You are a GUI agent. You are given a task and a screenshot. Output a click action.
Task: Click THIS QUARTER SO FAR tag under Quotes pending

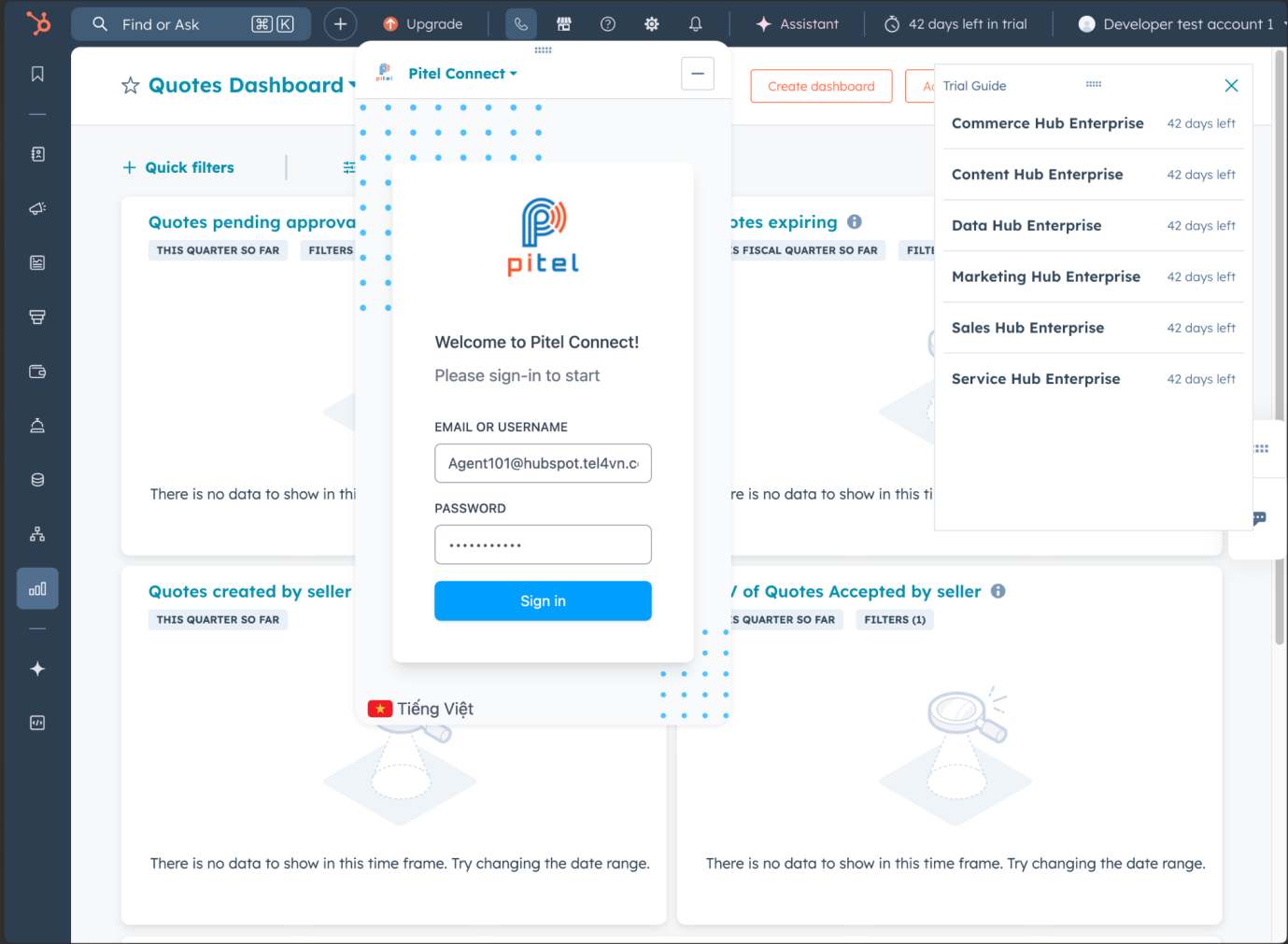click(x=218, y=250)
